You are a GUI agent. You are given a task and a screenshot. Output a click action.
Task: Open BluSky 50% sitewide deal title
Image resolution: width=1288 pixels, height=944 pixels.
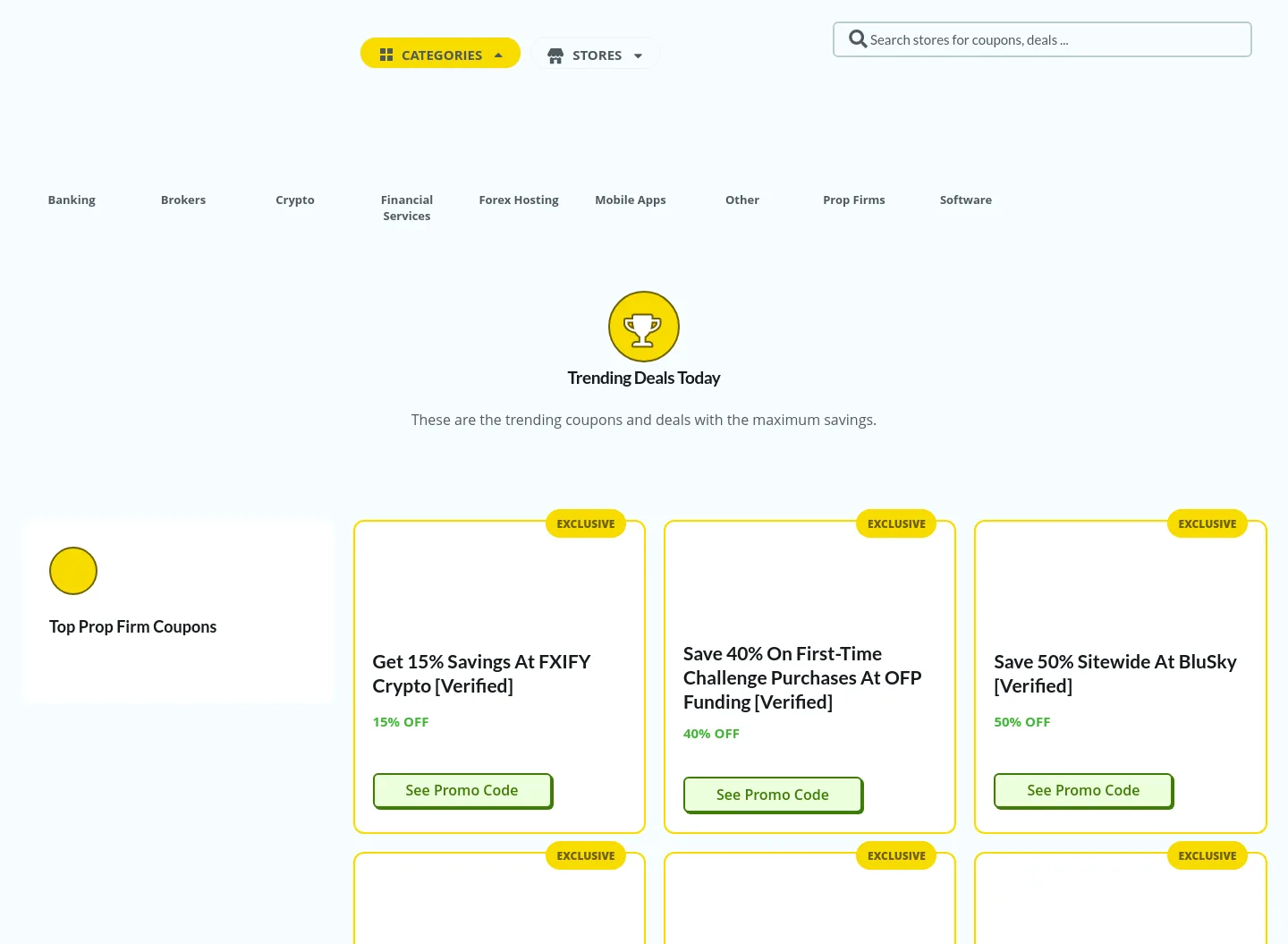point(1115,674)
